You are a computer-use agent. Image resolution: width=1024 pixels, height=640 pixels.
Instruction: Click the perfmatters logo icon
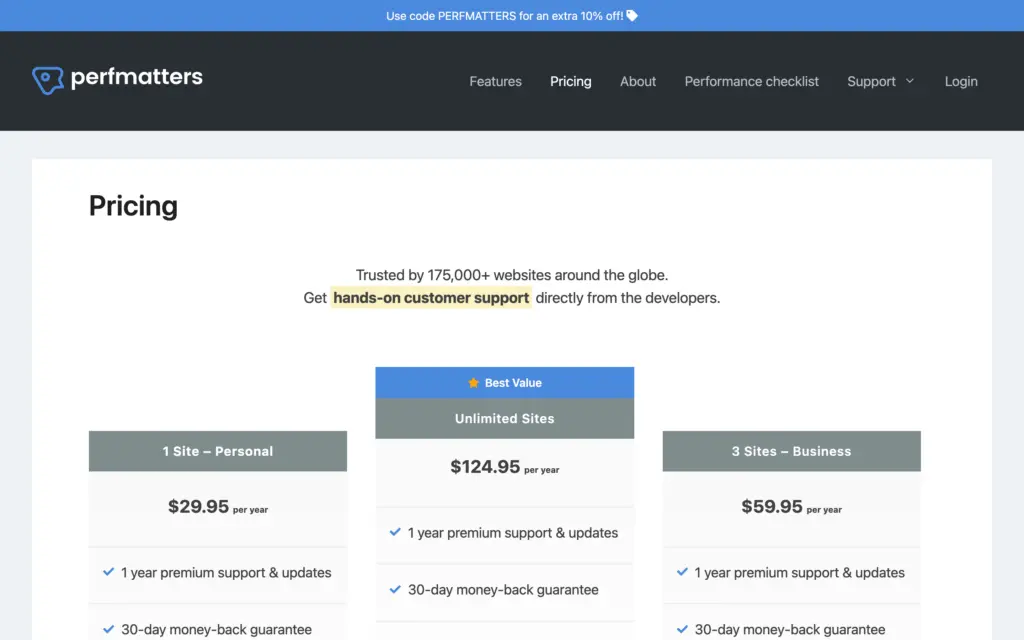48,80
